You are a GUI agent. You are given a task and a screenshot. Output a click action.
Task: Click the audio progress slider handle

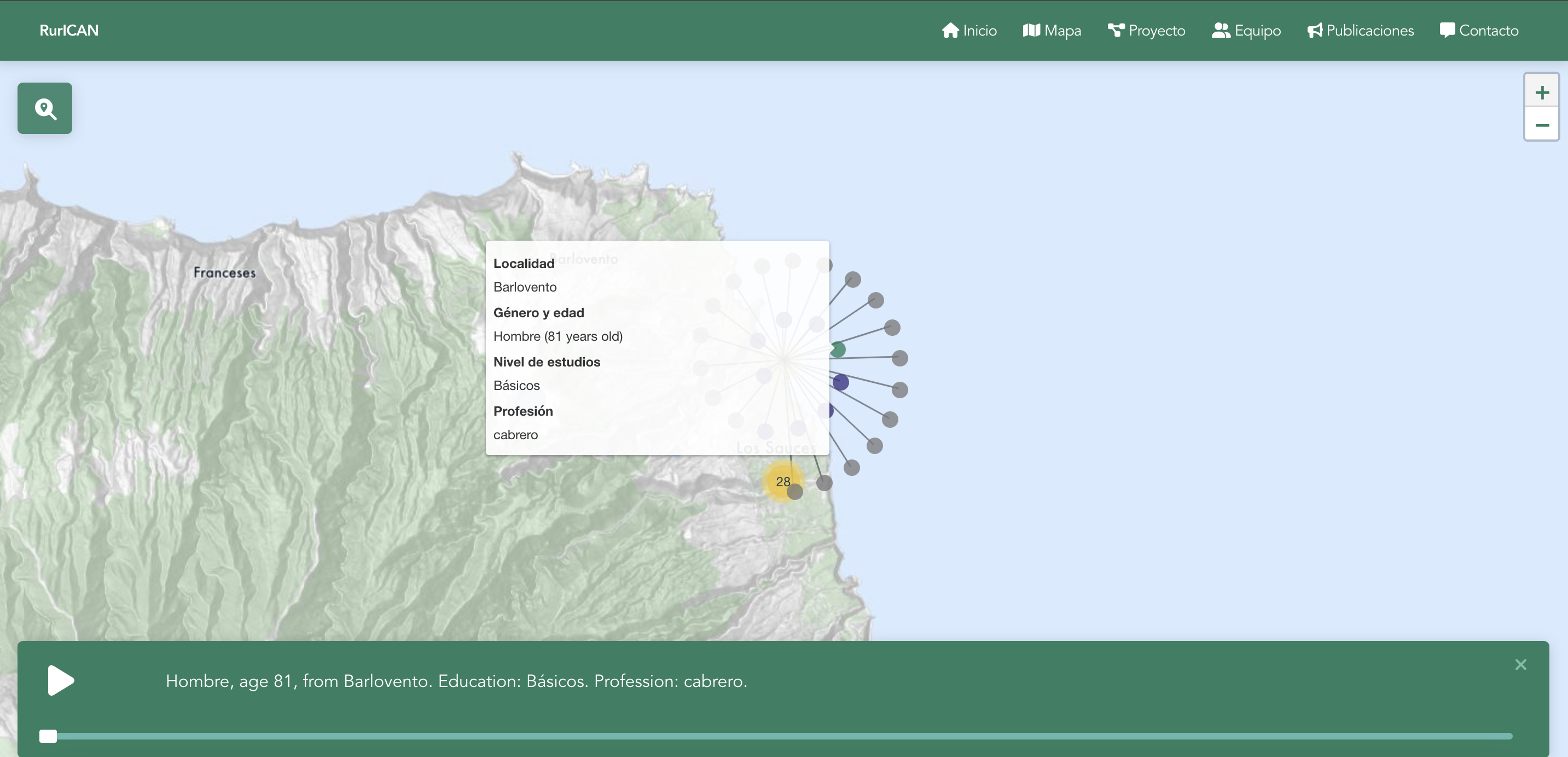pos(48,736)
